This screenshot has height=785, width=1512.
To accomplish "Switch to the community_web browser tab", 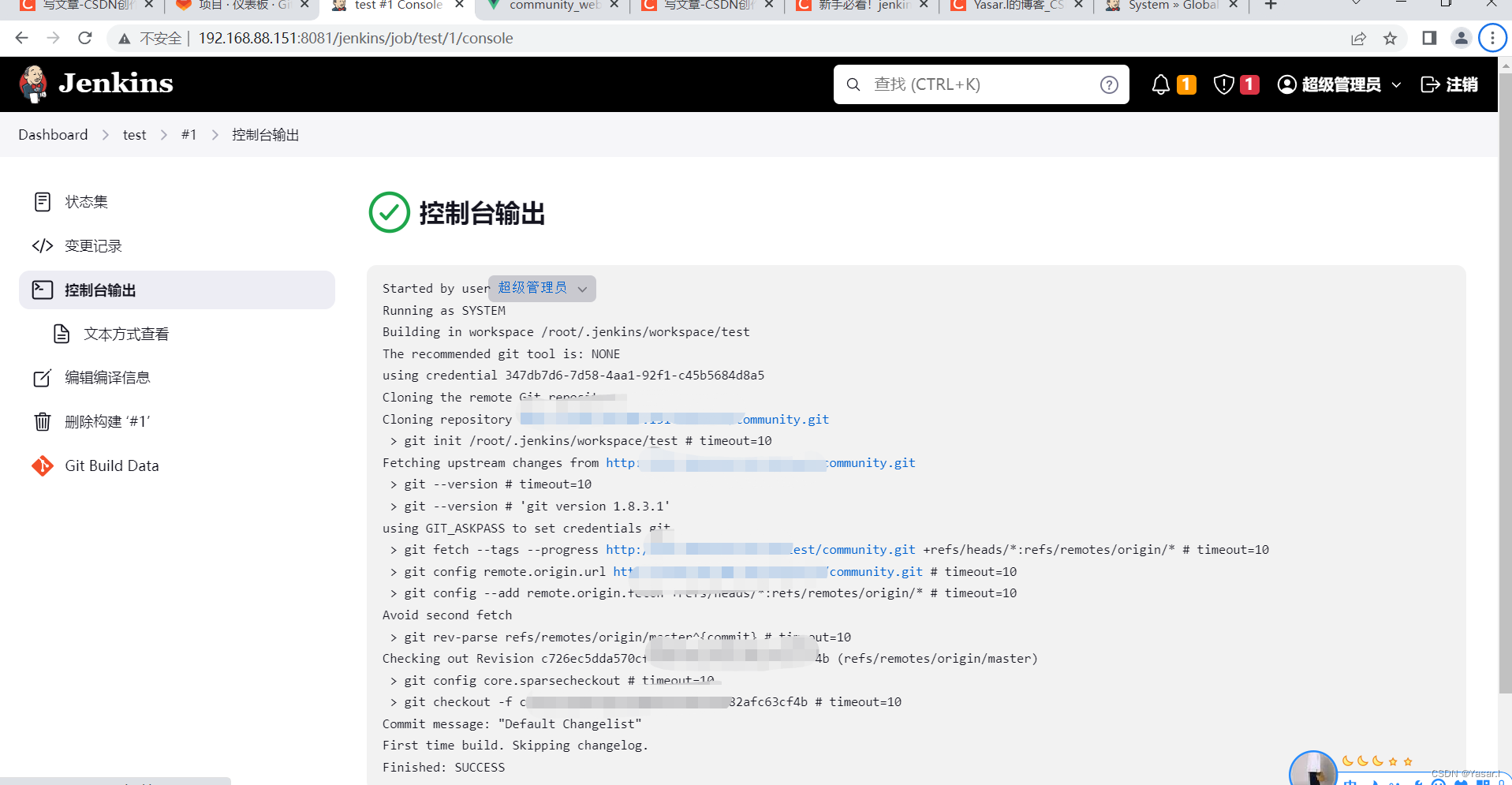I will 552,6.
